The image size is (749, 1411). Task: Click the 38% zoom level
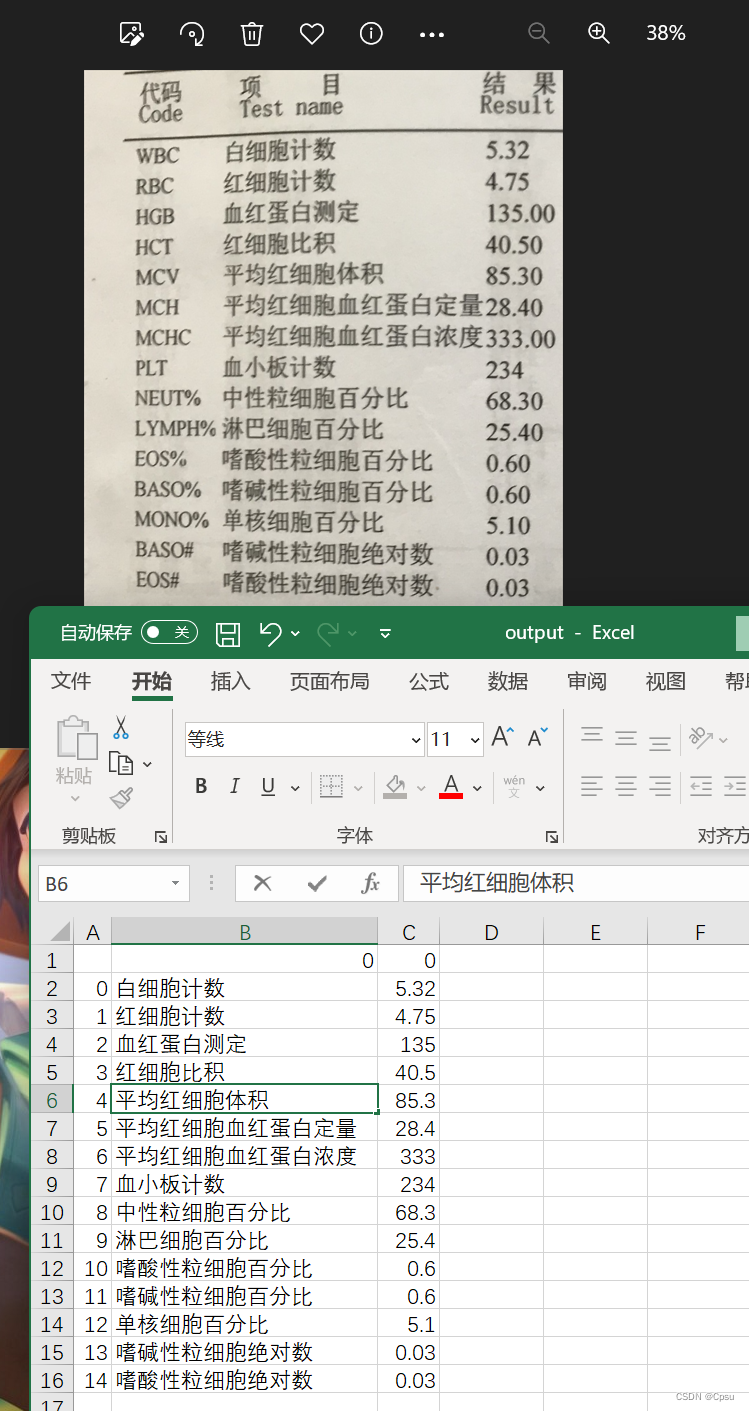[666, 33]
